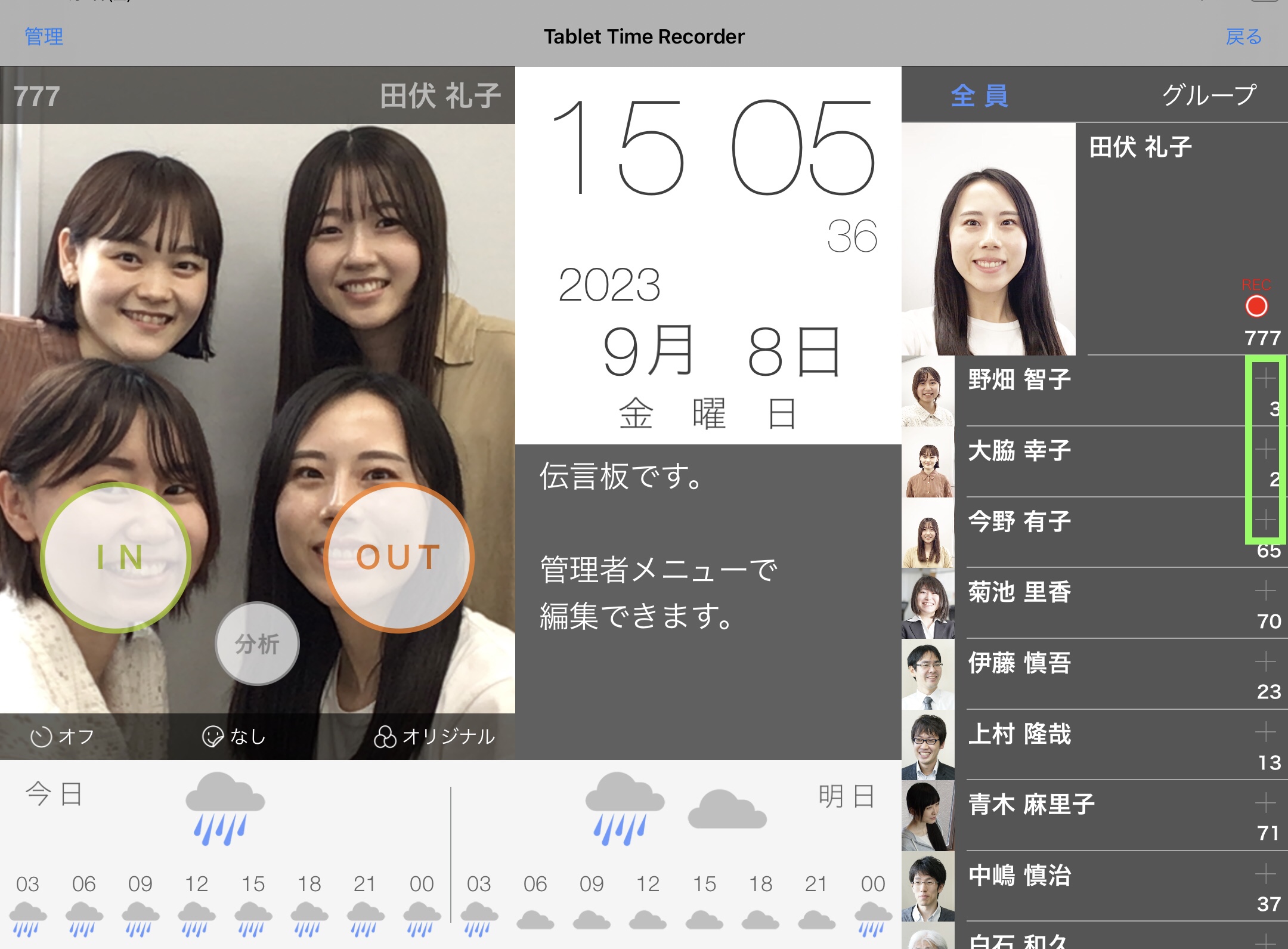Click plus icon beside 上村 隆哉
This screenshot has width=1288, height=949.
[x=1265, y=732]
